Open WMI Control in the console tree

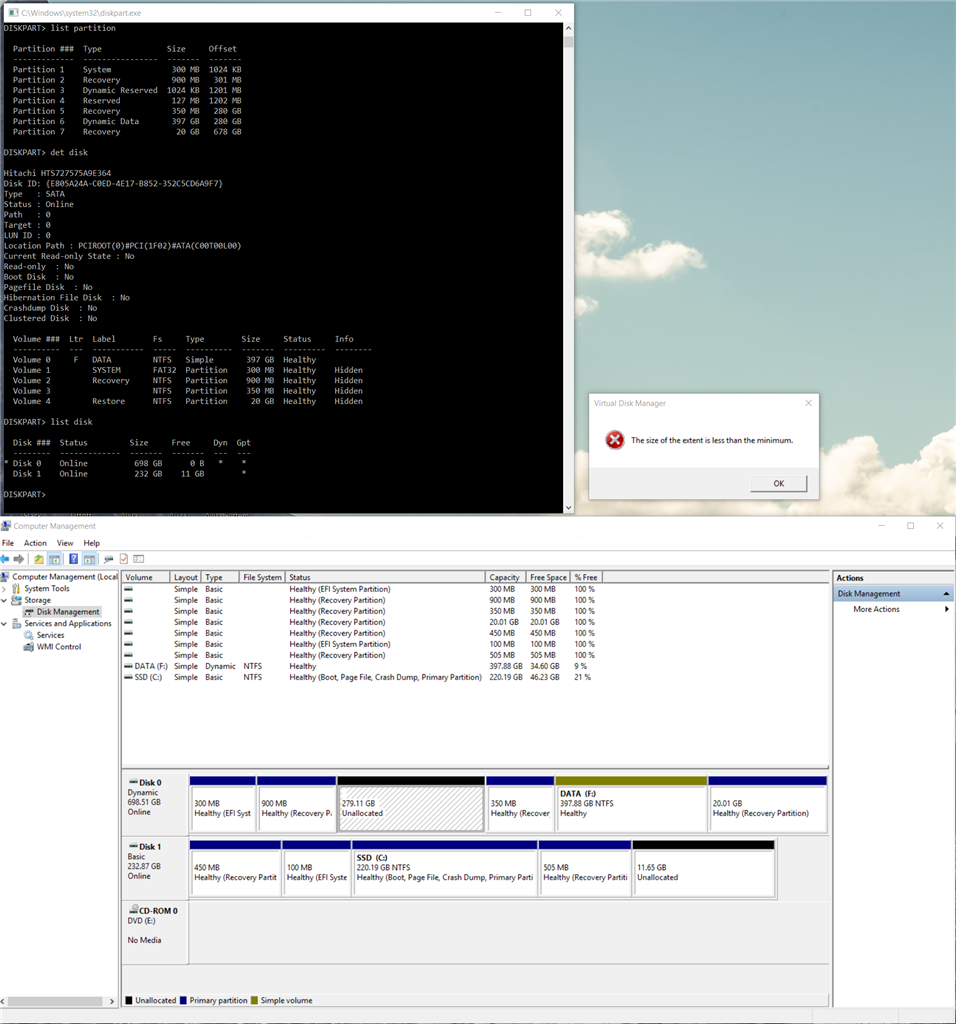point(59,647)
